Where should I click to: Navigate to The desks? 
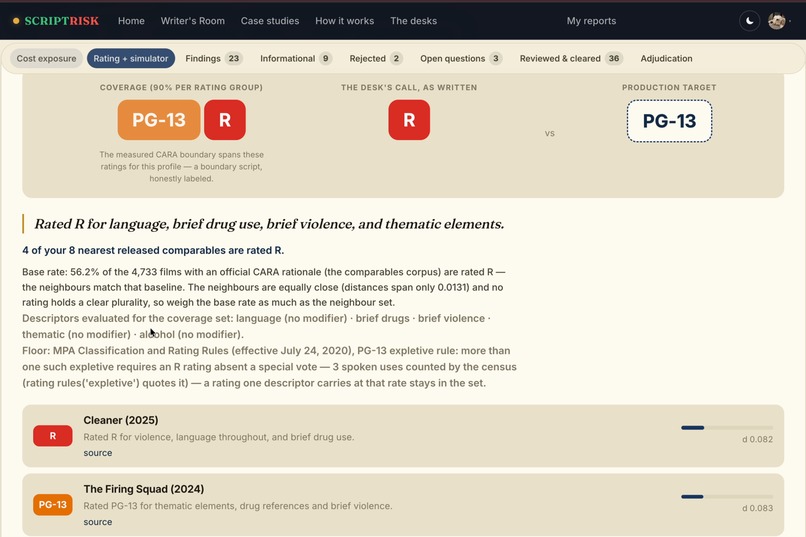pyautogui.click(x=413, y=21)
